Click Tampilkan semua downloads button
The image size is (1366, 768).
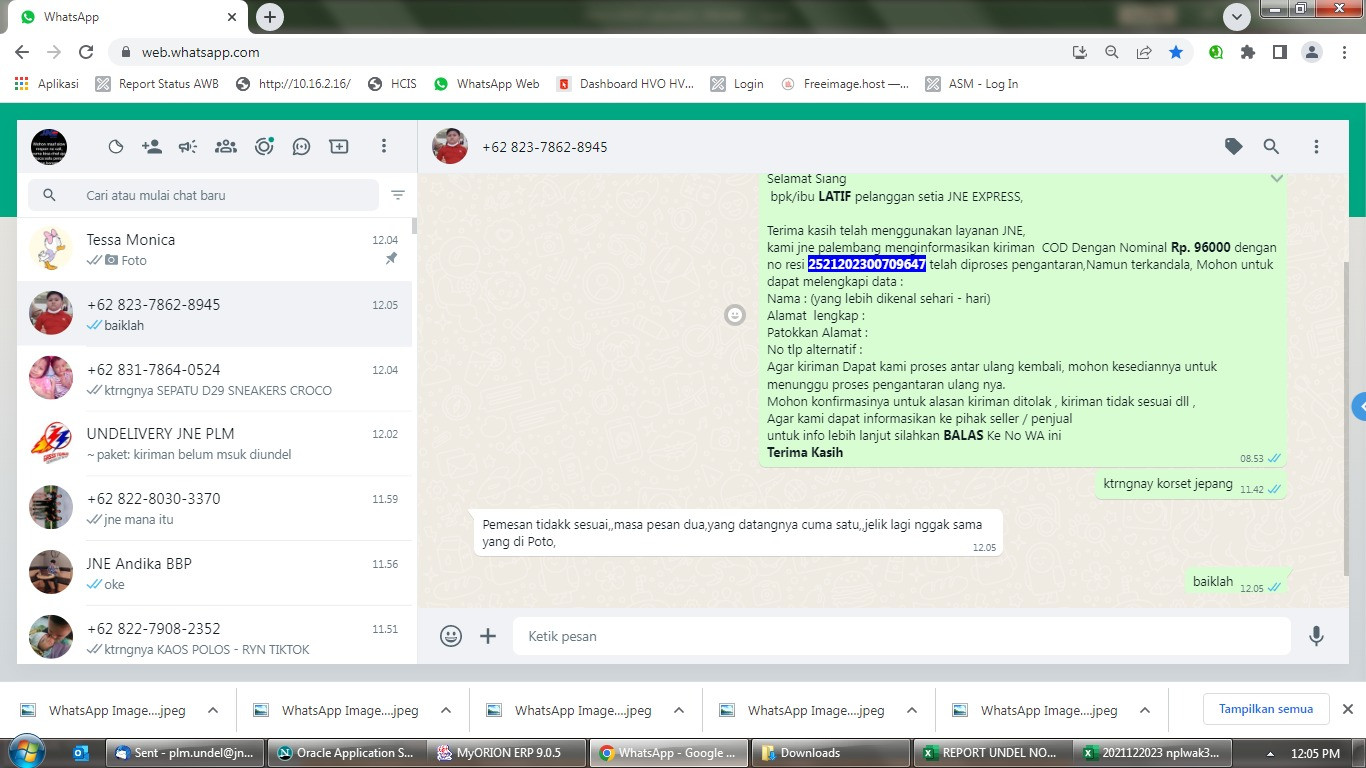tap(1266, 709)
